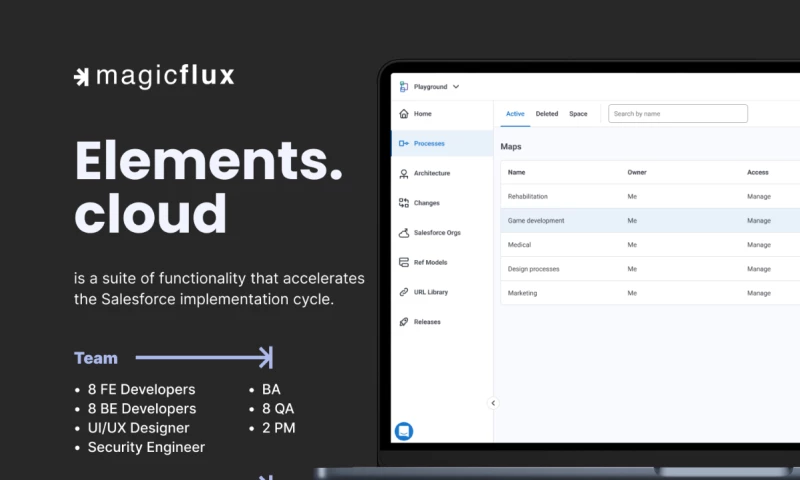Click the 2 PM bullet
Screen dimensions: 800x480
tap(279, 428)
